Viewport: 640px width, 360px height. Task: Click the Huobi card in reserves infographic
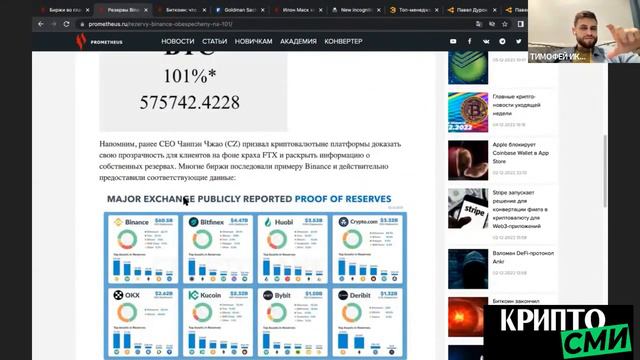[x=293, y=249]
